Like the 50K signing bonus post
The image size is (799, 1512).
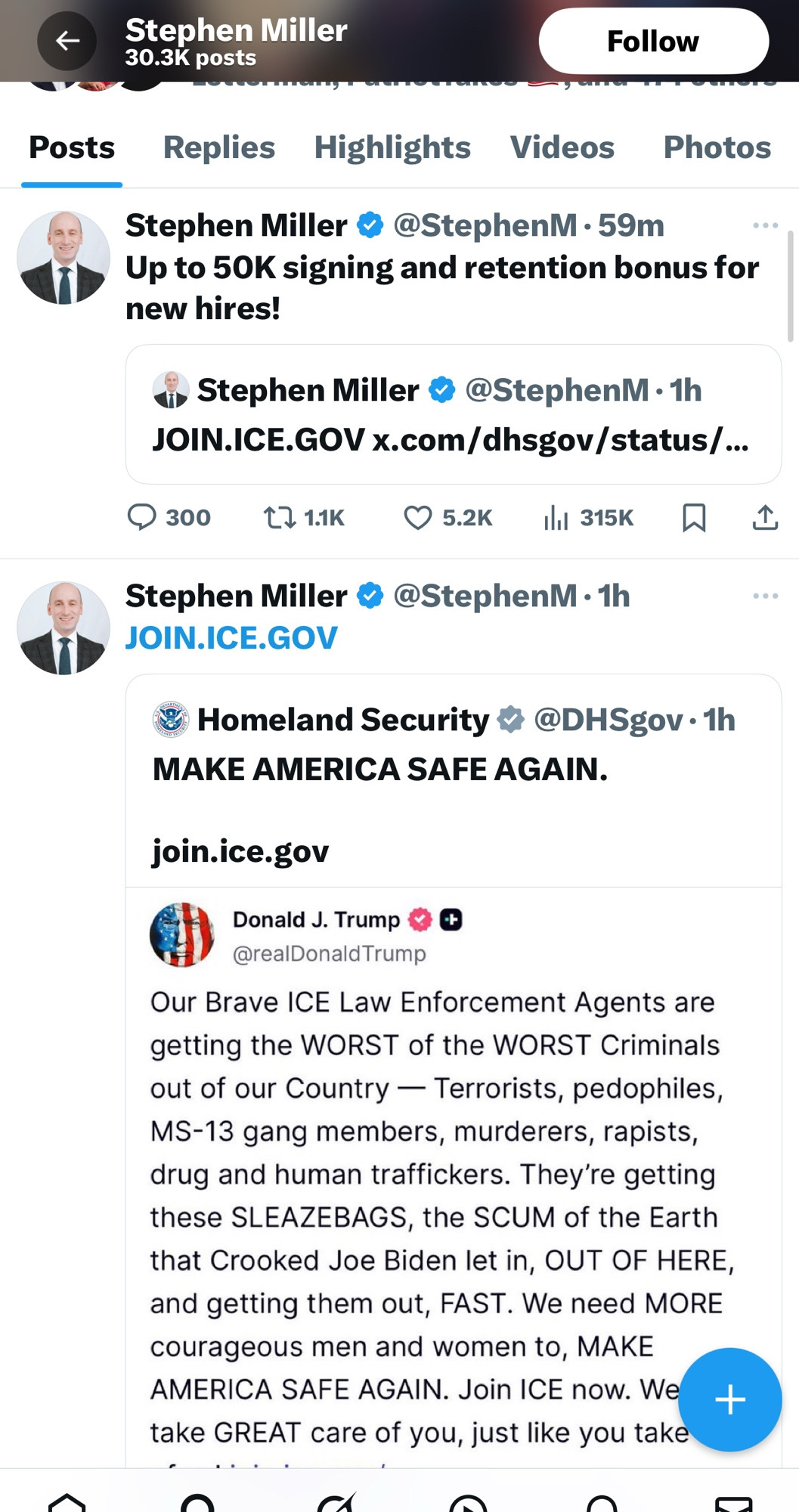pyautogui.click(x=448, y=517)
